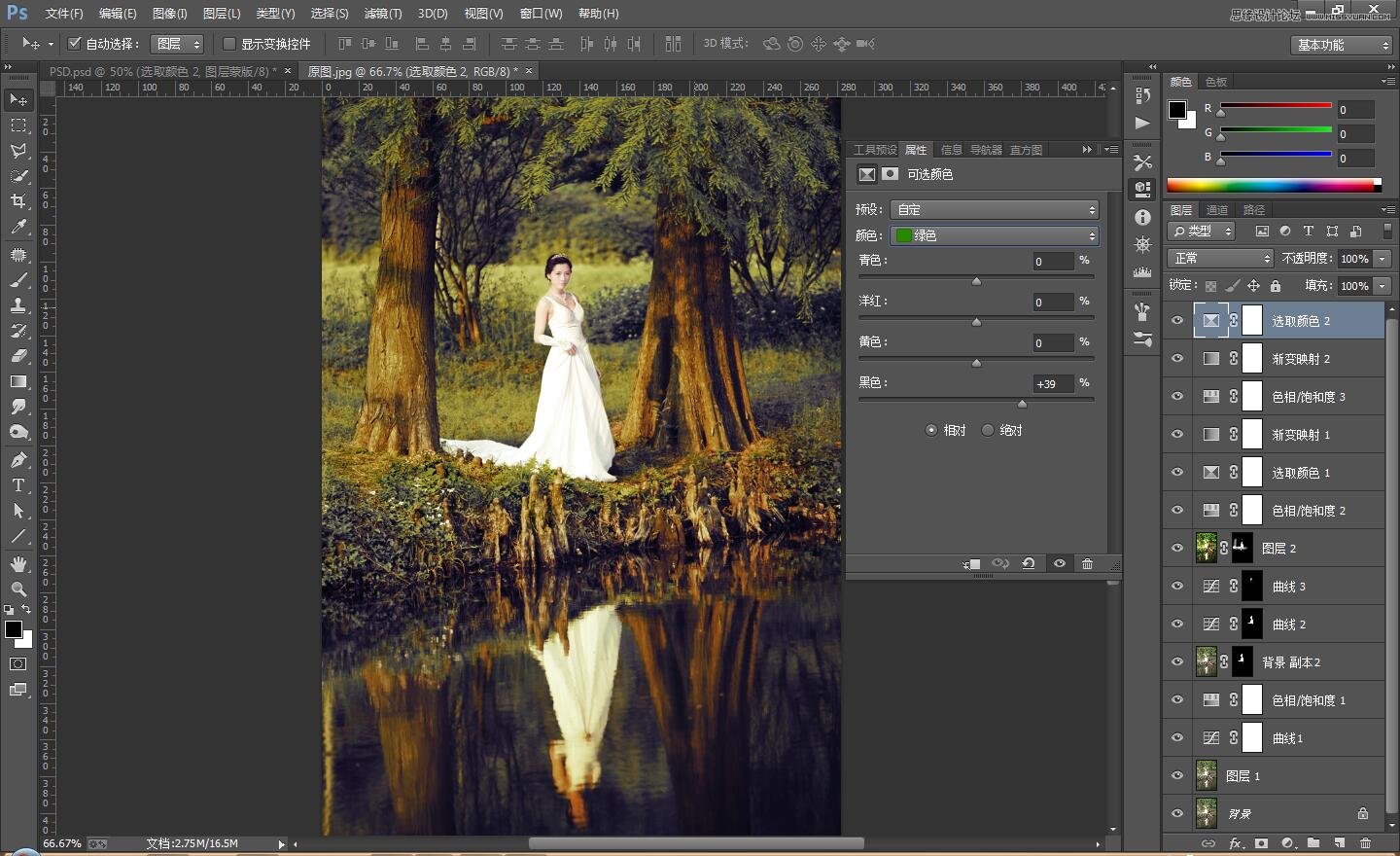1400x856 pixels.
Task: Select the Crop tool
Action: coord(18,201)
